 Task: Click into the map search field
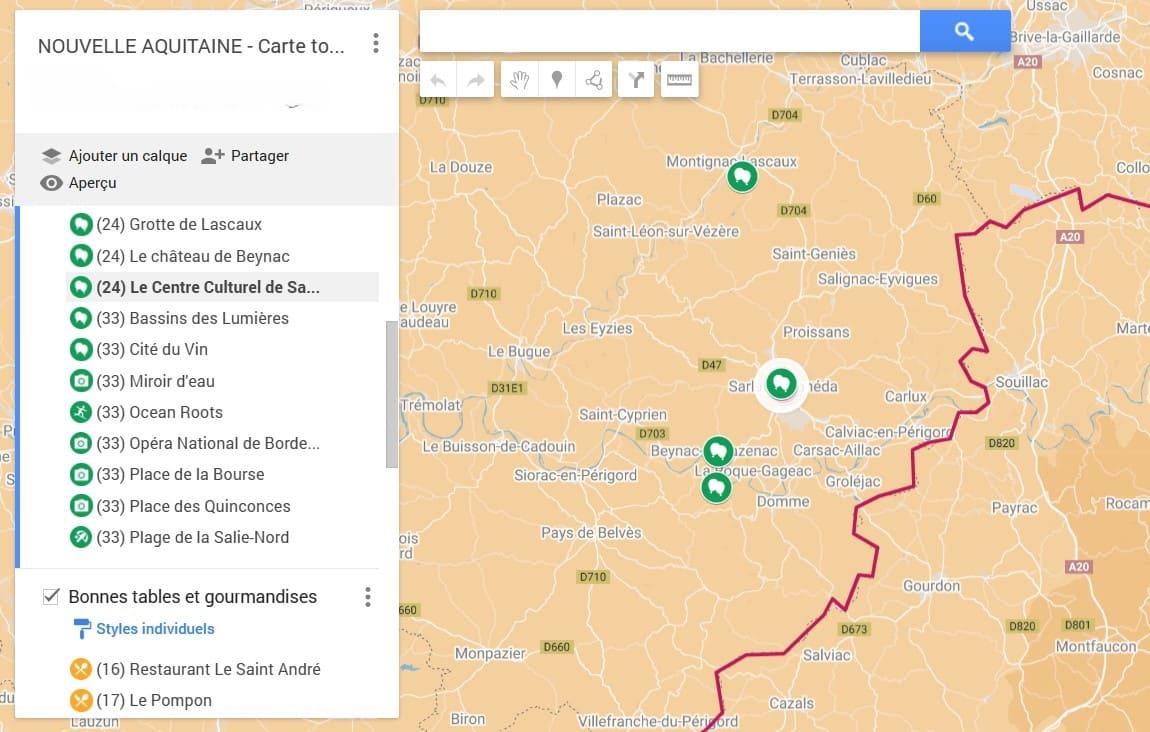[670, 31]
